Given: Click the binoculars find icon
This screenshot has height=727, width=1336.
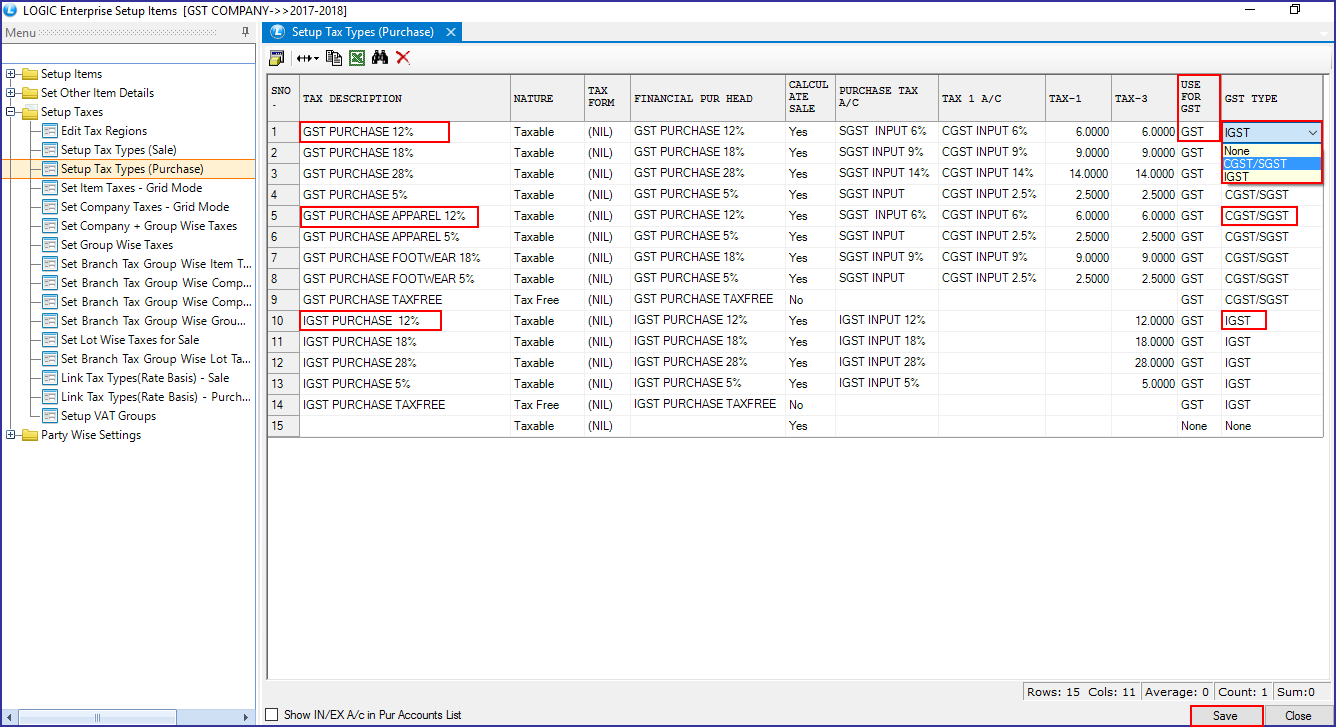Looking at the screenshot, I should [x=380, y=58].
